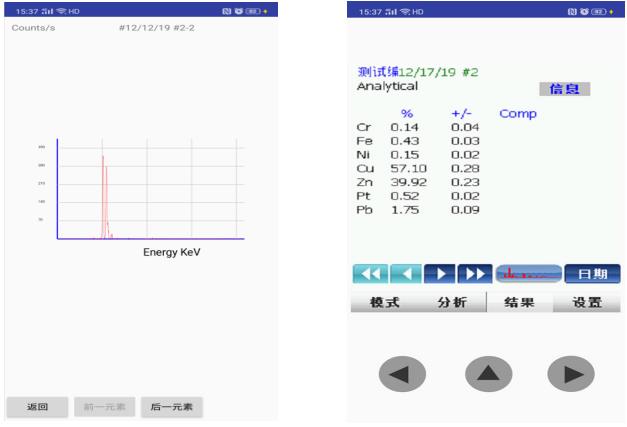This screenshot has width=627, height=427.
Task: Select the Cu 57.10 result row
Action: 420,169
